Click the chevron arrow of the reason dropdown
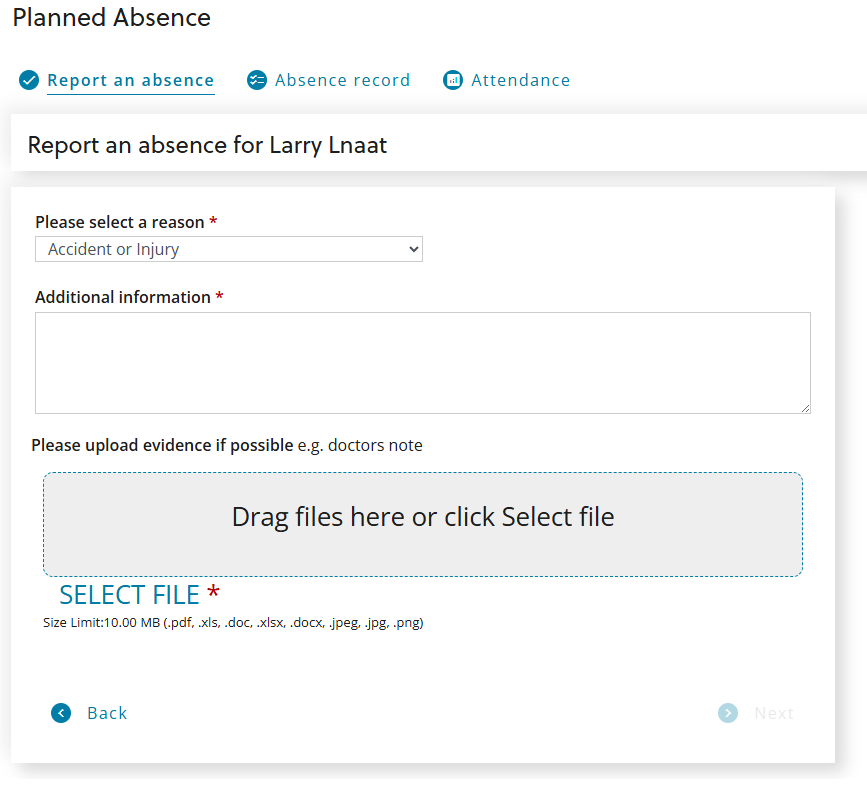 click(x=413, y=249)
